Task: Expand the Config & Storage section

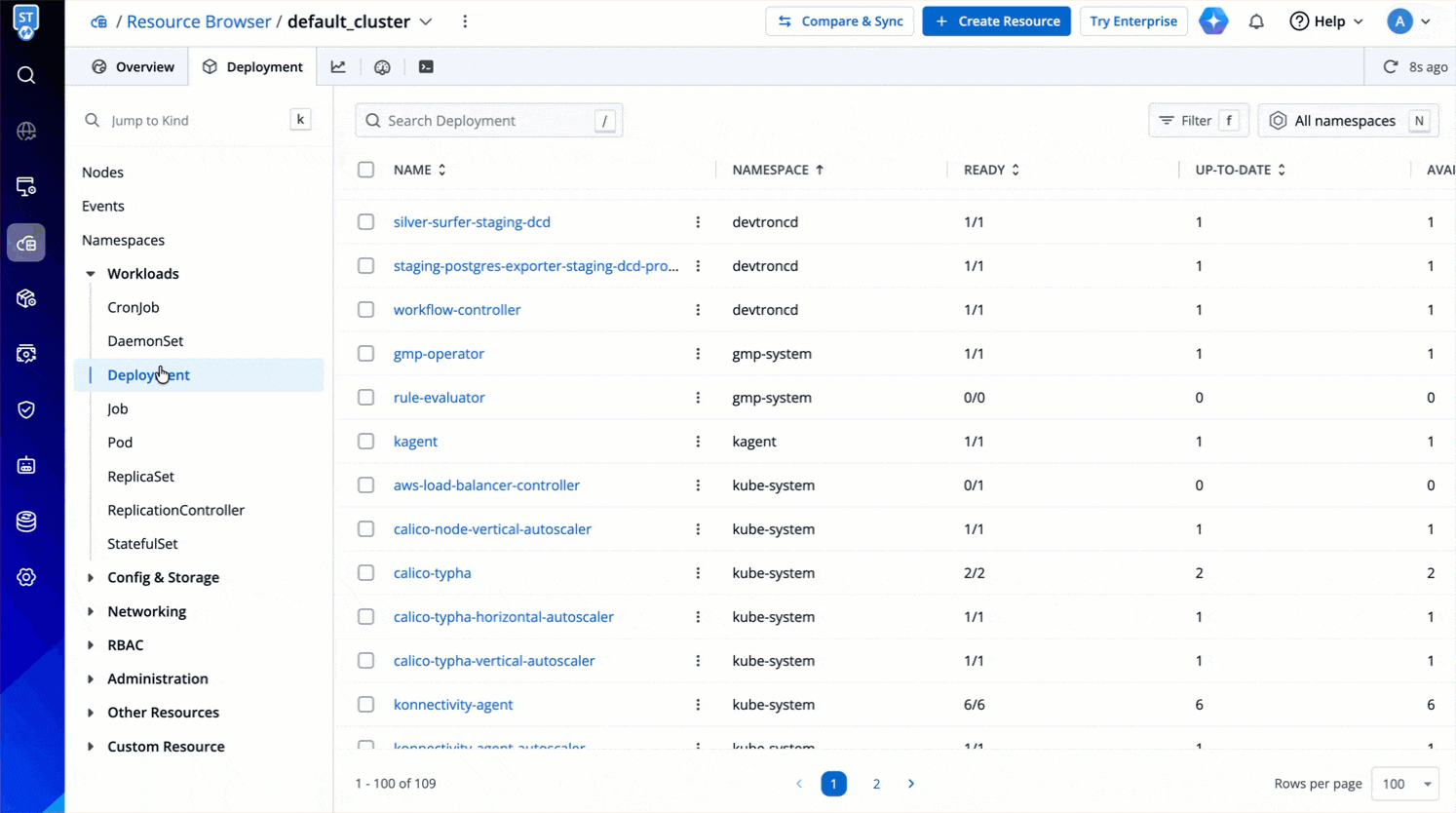Action: [x=163, y=577]
